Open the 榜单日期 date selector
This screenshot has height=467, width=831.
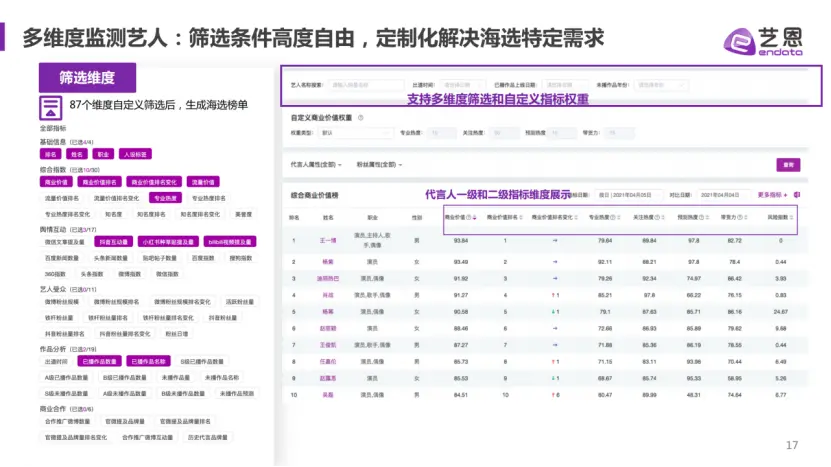[x=628, y=195]
